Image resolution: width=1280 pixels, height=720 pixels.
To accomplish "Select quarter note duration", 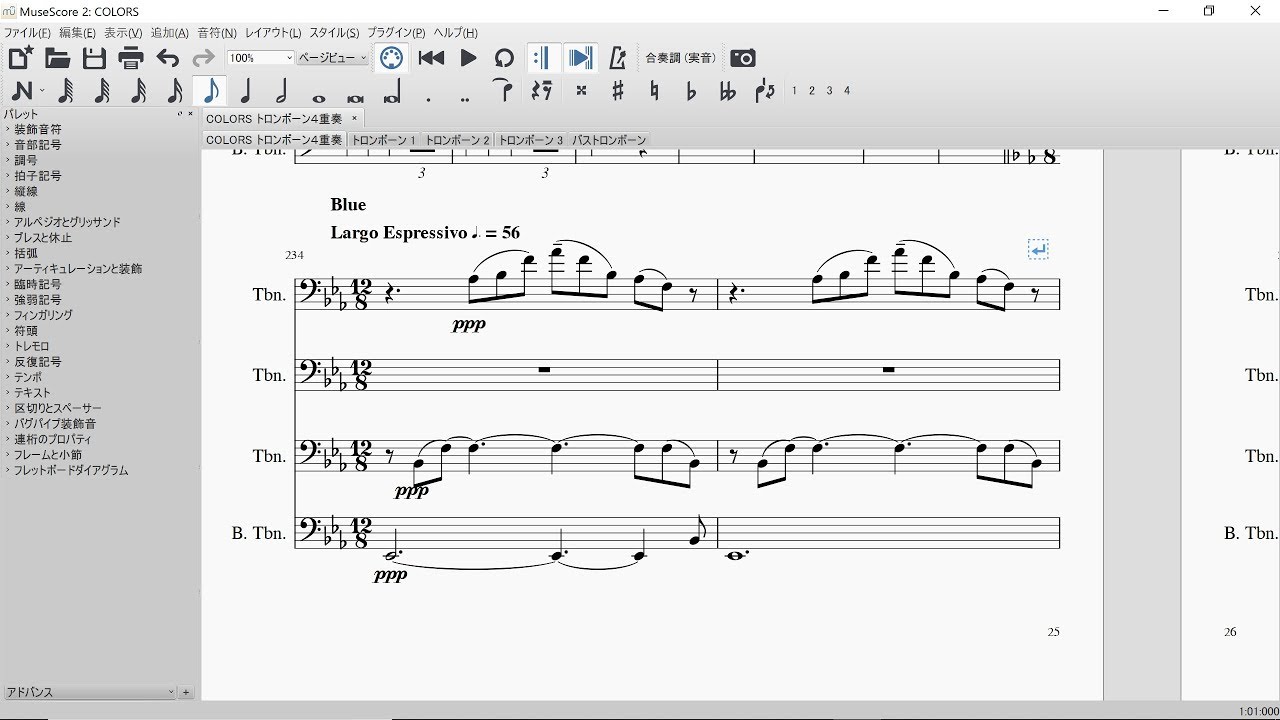I will (x=246, y=91).
